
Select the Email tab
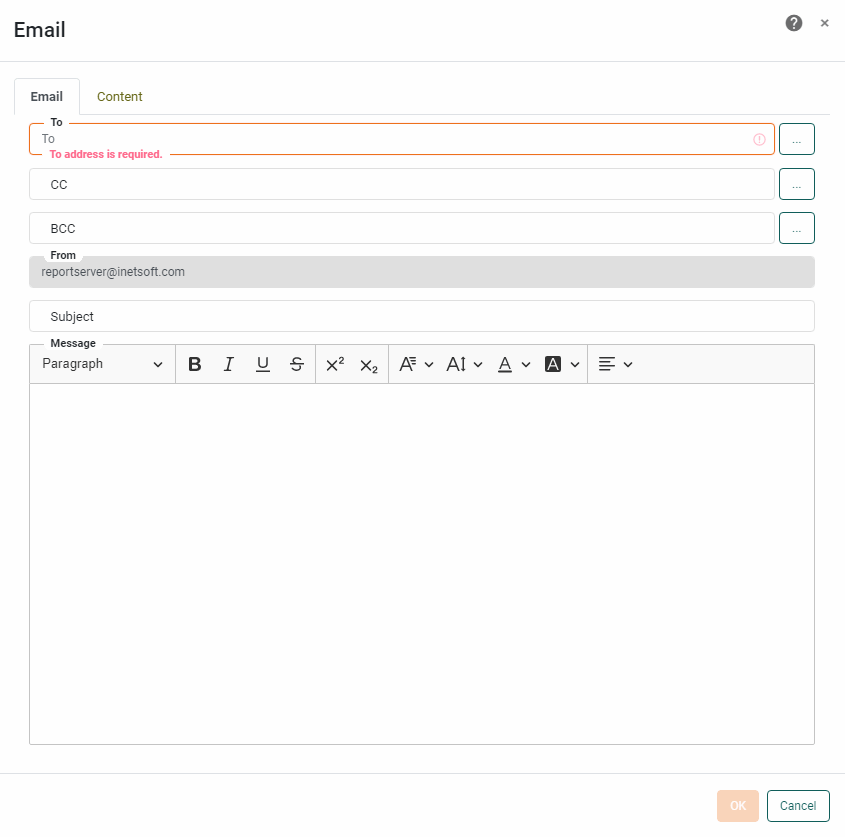(x=46, y=96)
